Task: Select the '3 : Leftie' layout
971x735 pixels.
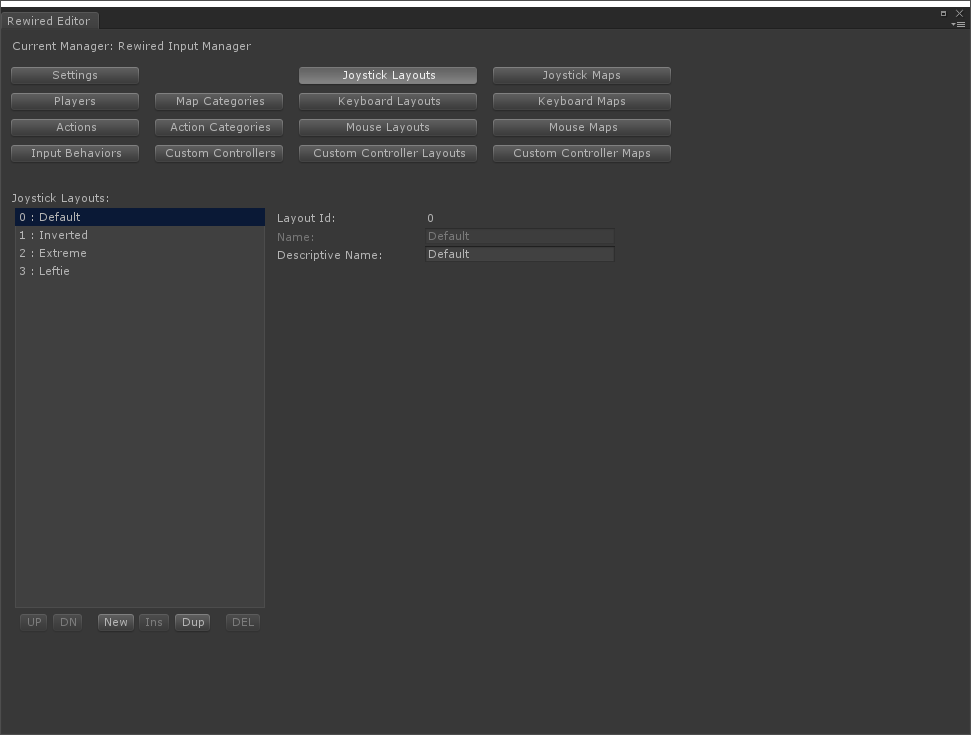Action: pos(140,271)
